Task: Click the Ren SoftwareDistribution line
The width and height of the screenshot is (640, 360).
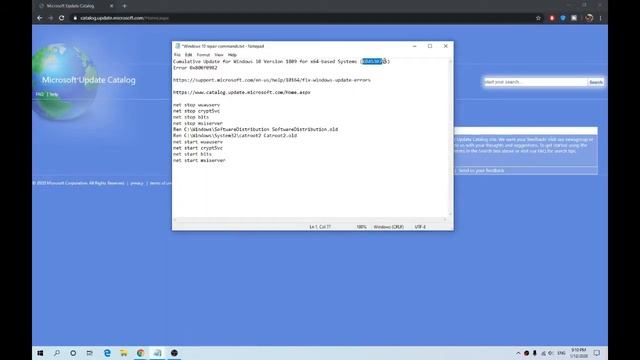Action: [x=256, y=129]
